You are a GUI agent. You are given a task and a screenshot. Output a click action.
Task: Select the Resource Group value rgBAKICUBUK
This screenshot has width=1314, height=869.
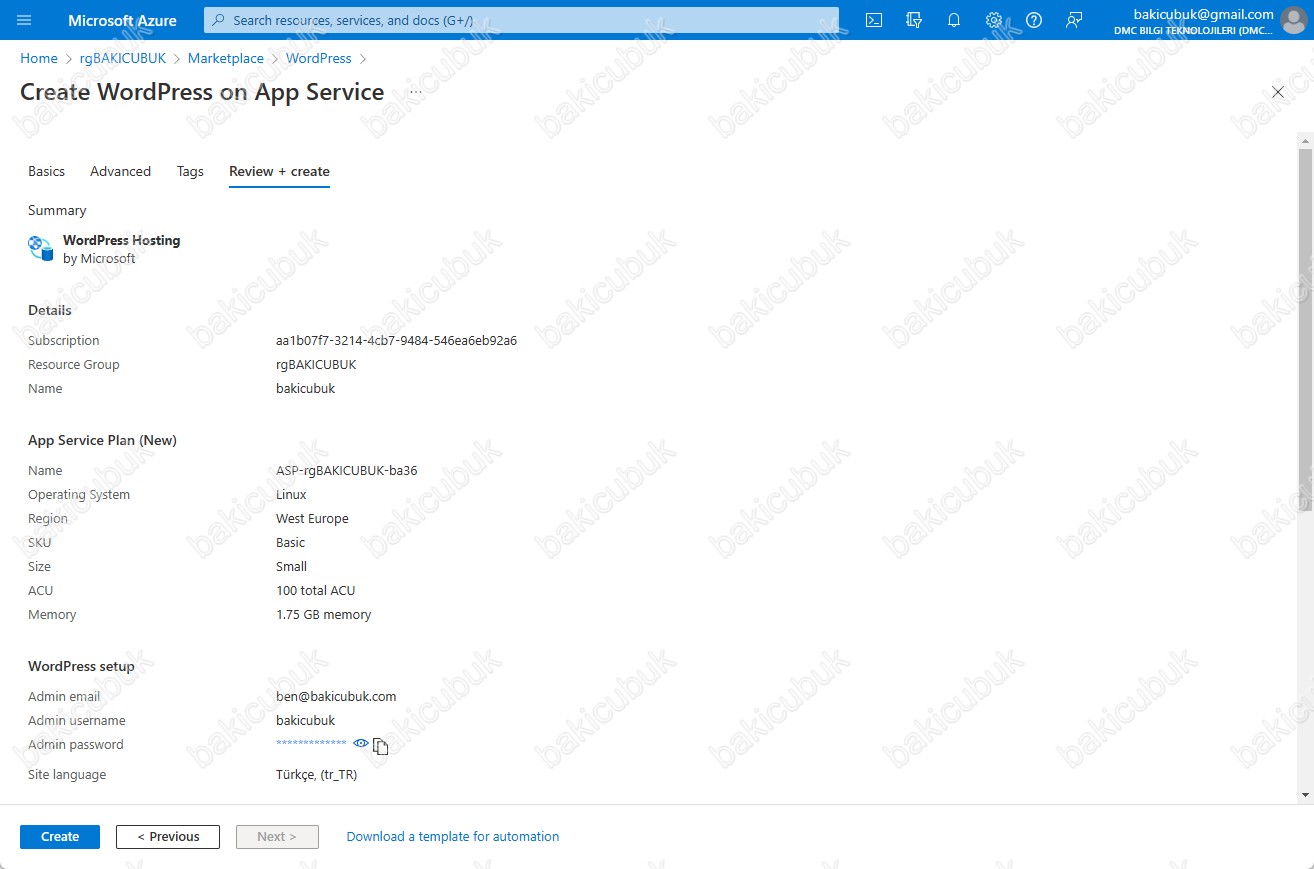tap(316, 365)
